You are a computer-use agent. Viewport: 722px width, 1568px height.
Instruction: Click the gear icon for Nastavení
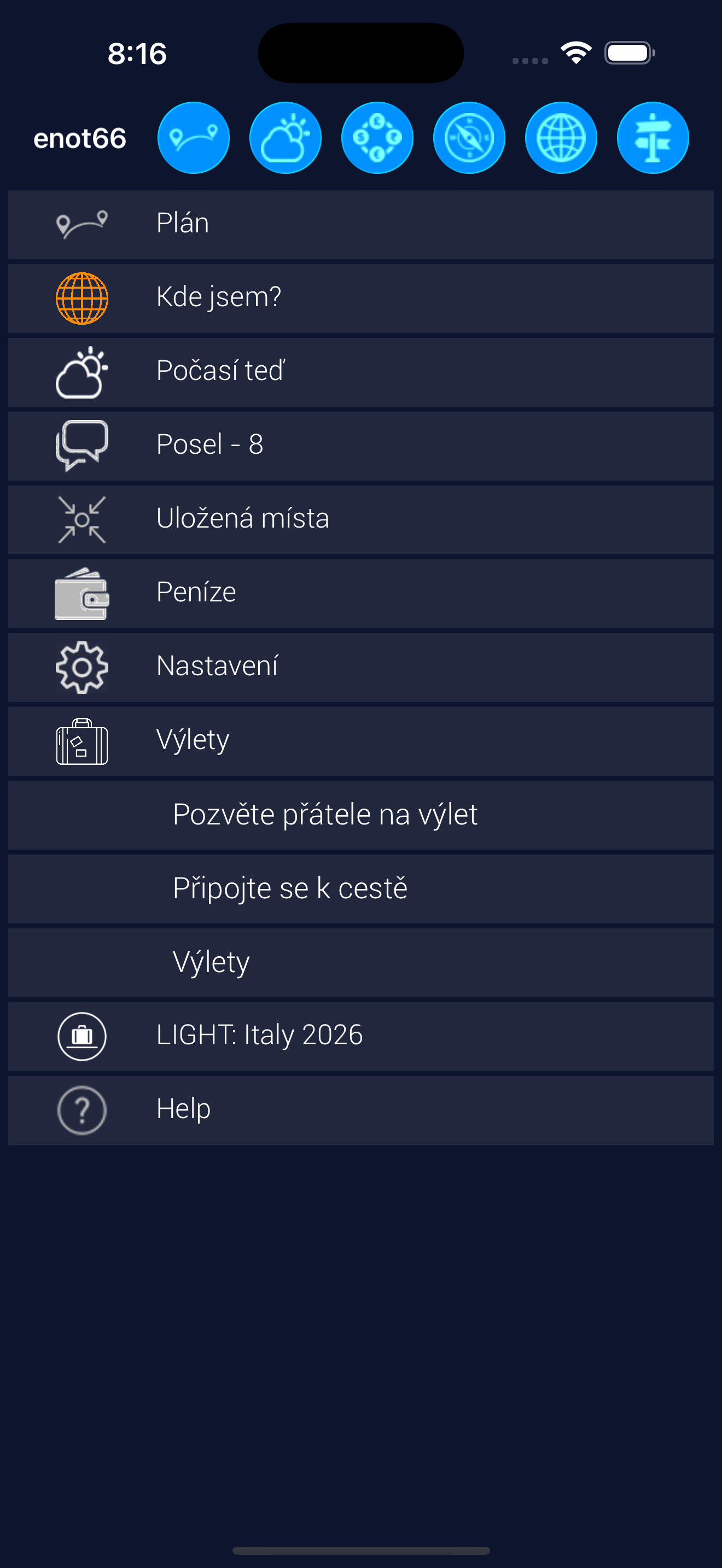81,667
